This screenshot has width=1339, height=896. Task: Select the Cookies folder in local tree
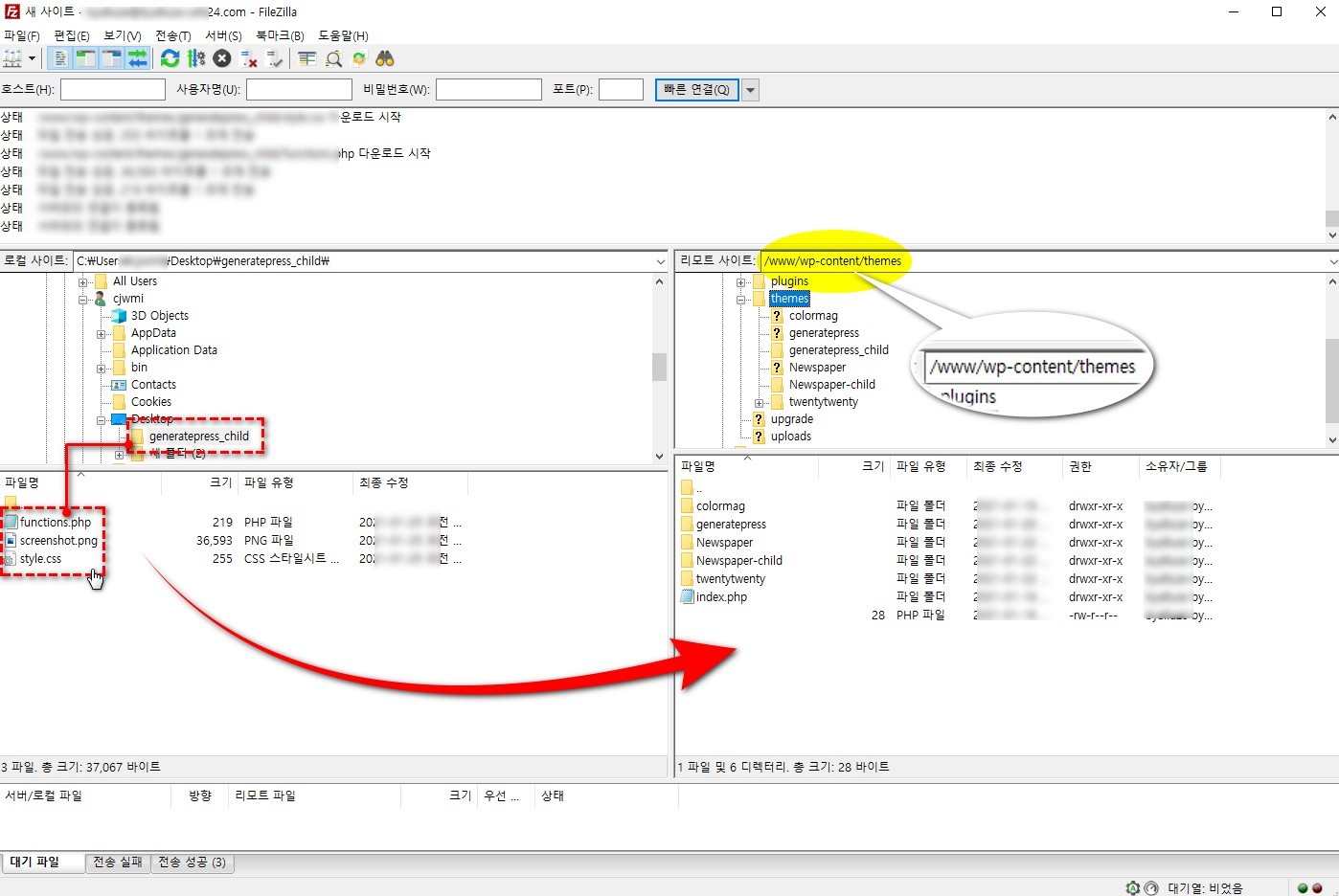pos(151,402)
